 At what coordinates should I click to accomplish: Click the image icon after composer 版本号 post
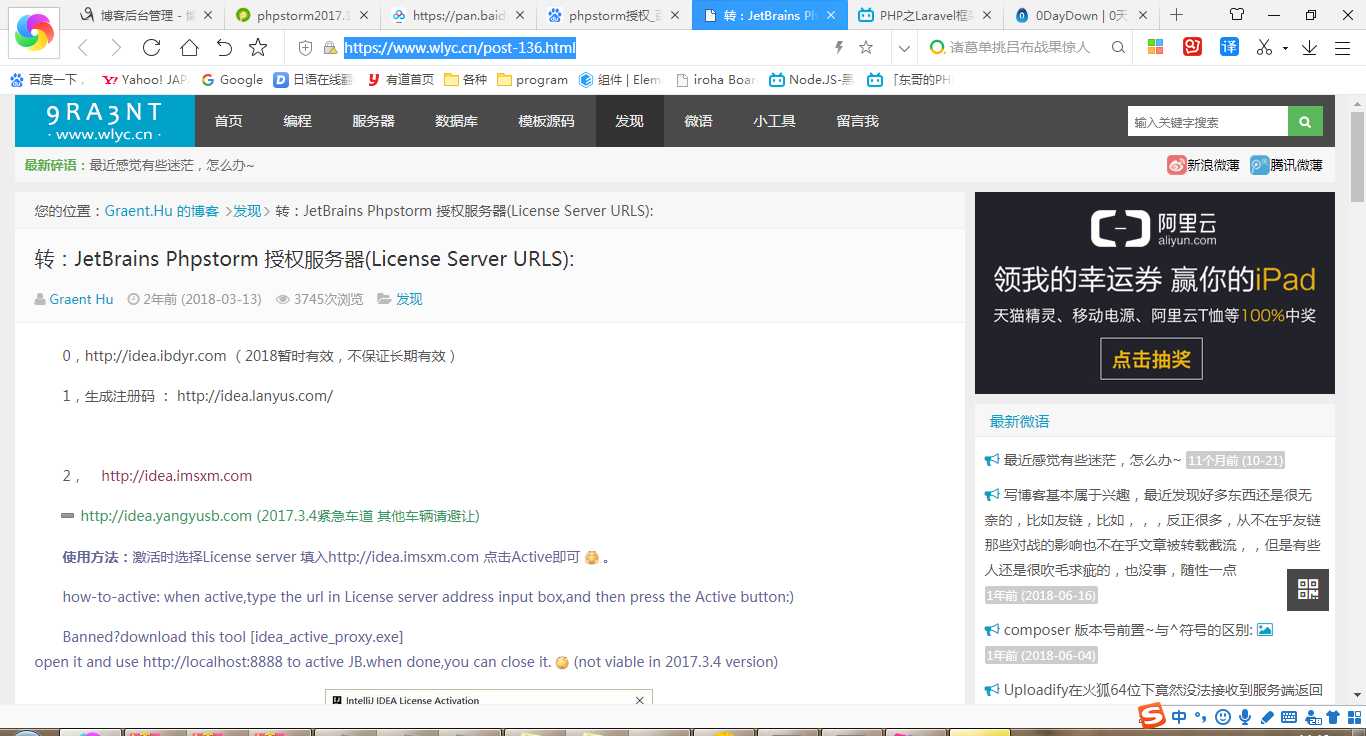coord(1265,630)
